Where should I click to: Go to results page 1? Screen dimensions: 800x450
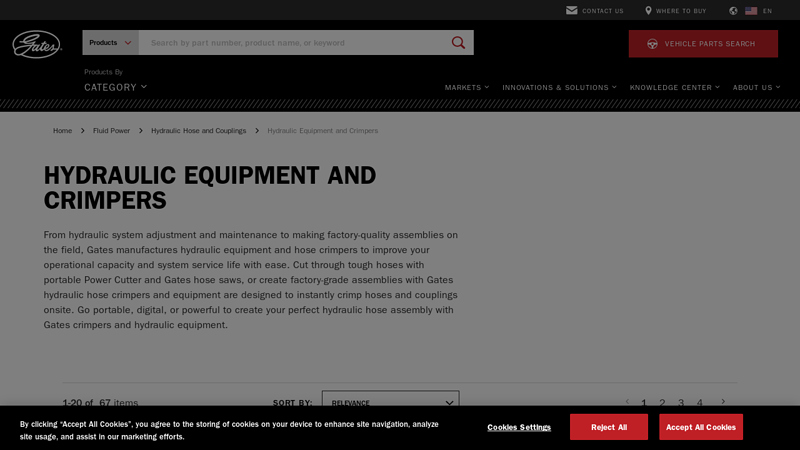point(644,402)
